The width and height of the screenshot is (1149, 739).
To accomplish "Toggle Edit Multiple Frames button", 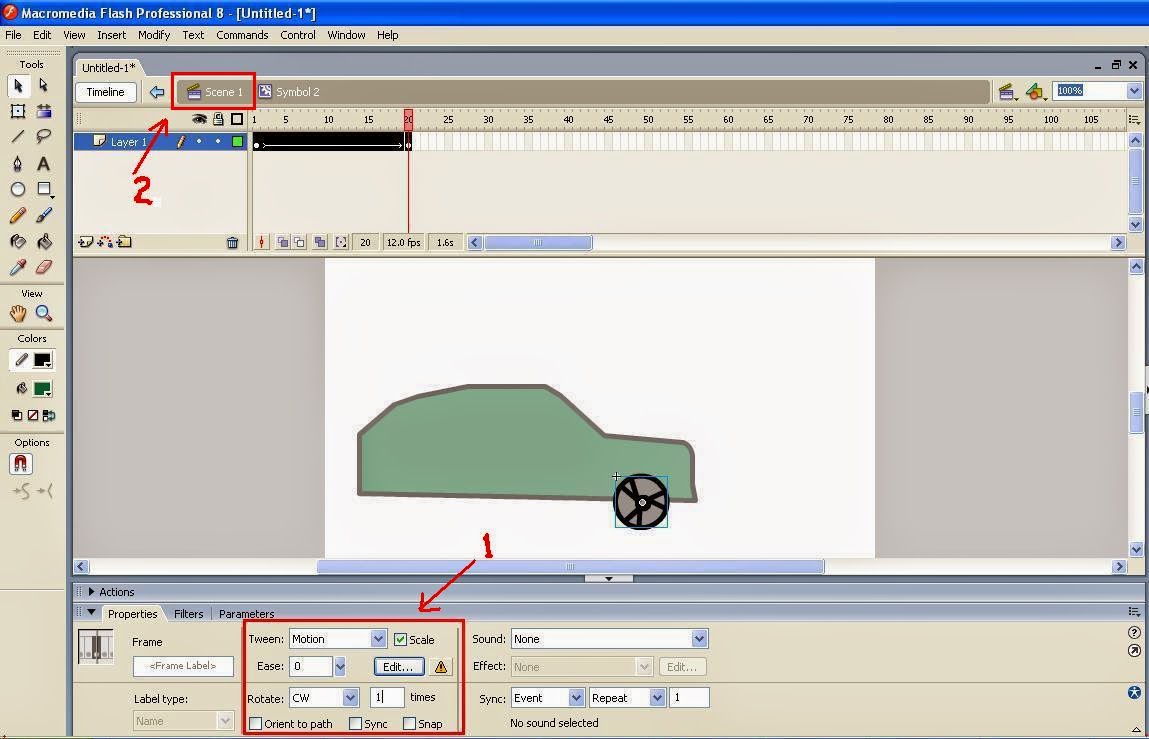I will (319, 242).
